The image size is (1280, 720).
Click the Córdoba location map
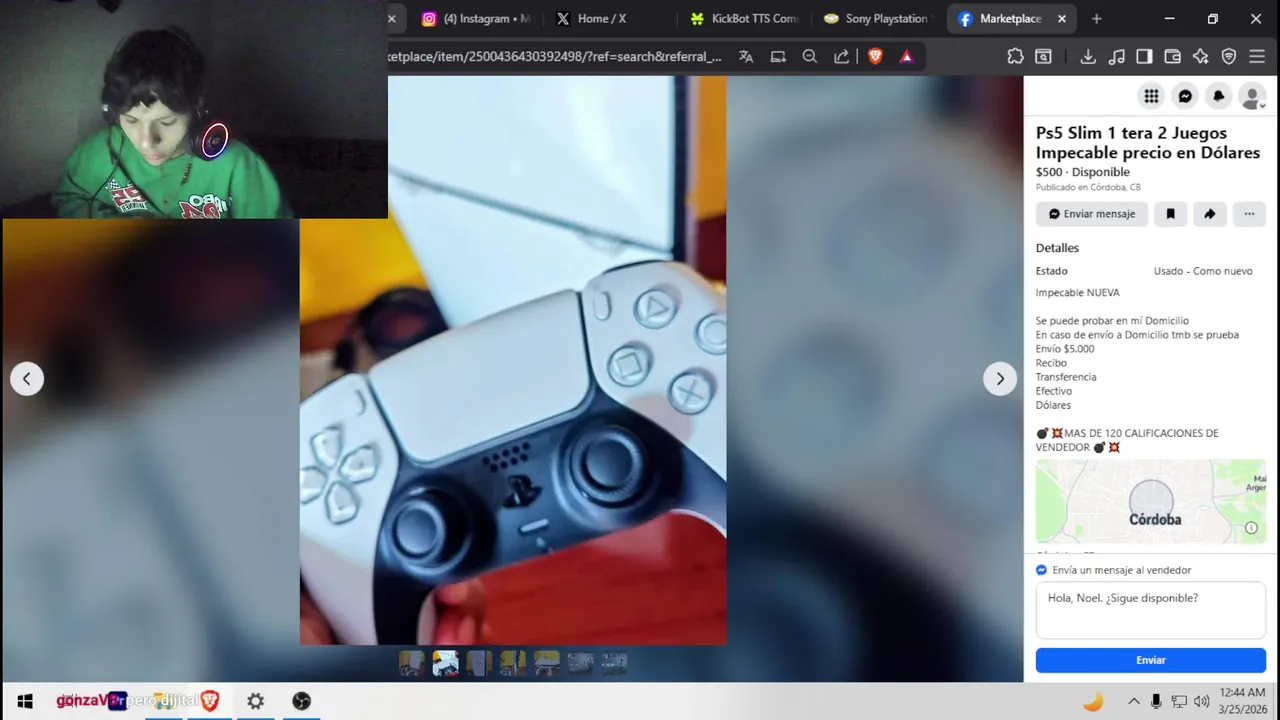coord(1151,502)
